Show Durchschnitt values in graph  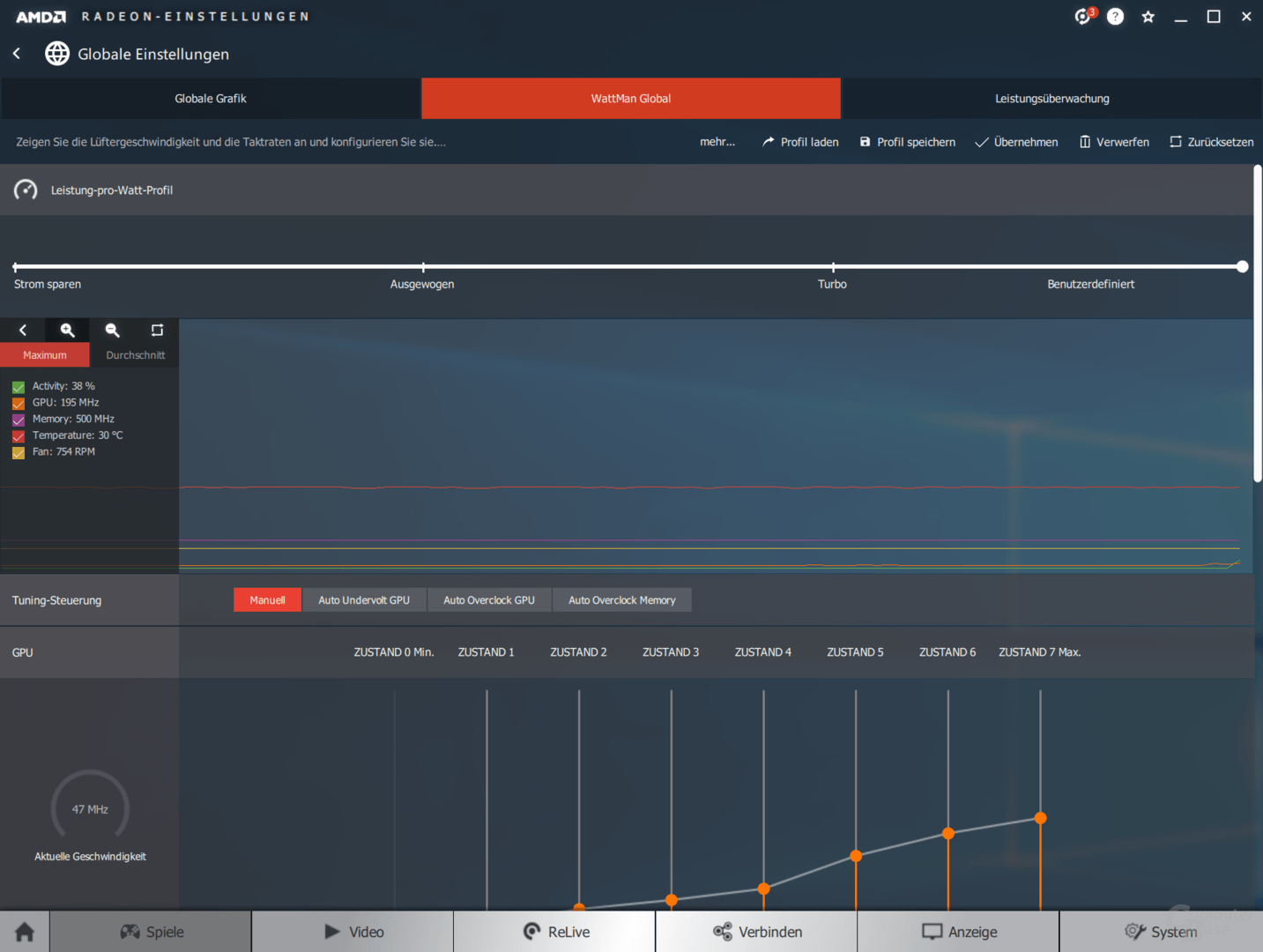135,355
